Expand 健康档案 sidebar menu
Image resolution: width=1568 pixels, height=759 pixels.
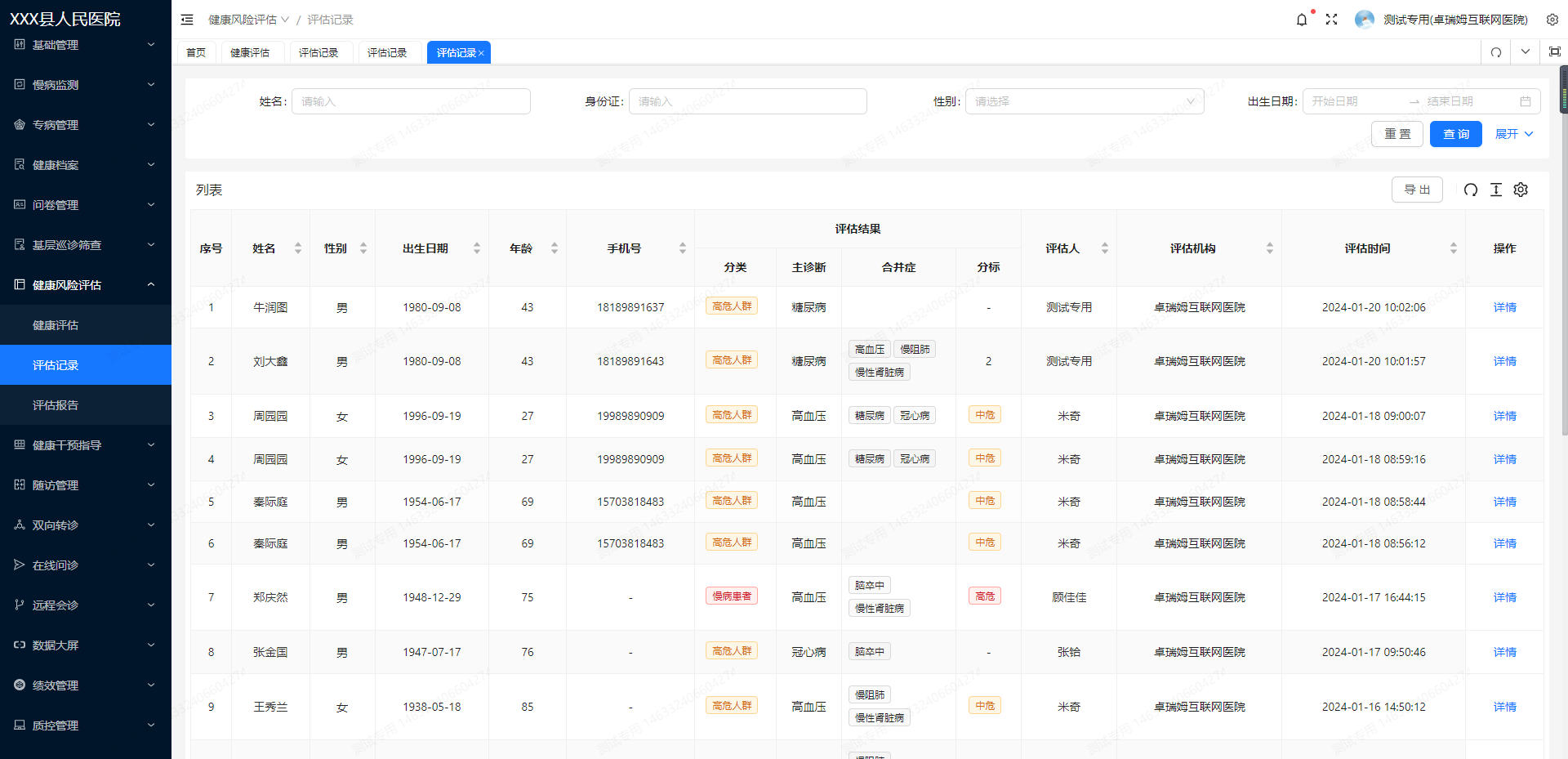pos(86,165)
